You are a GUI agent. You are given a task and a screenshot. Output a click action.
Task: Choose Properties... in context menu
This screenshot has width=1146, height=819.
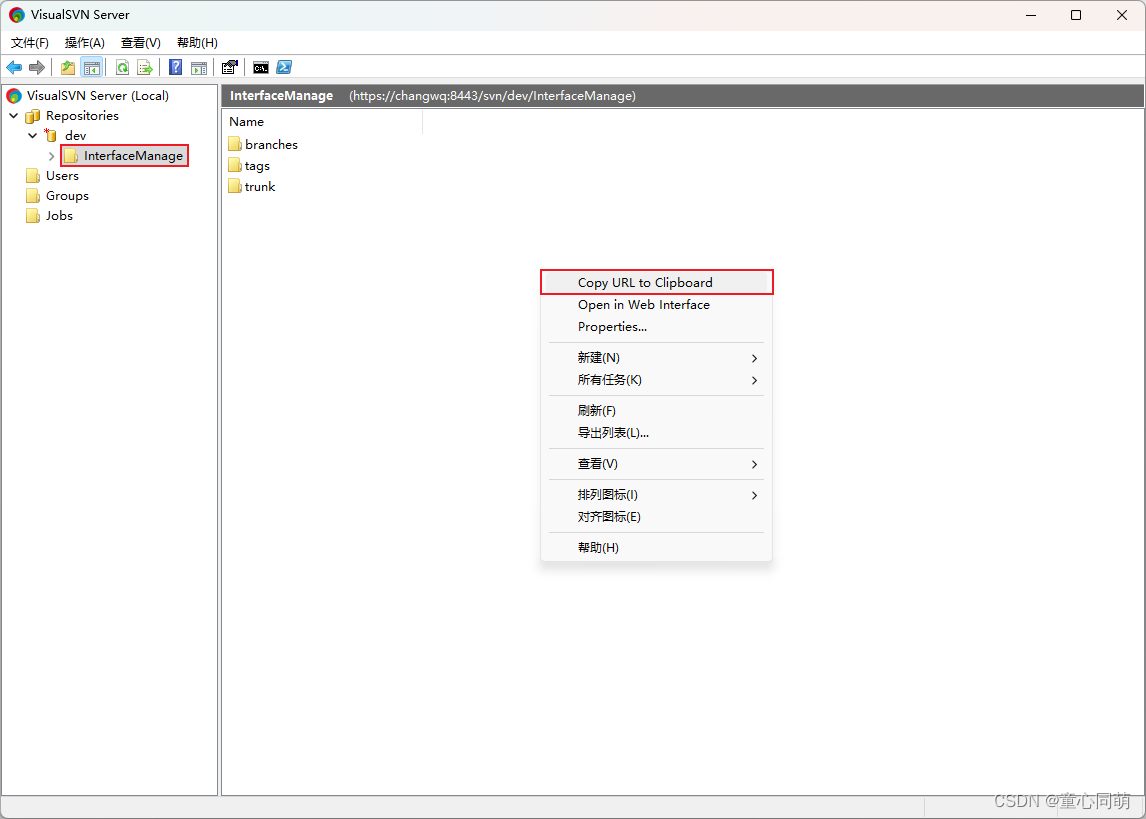656,327
